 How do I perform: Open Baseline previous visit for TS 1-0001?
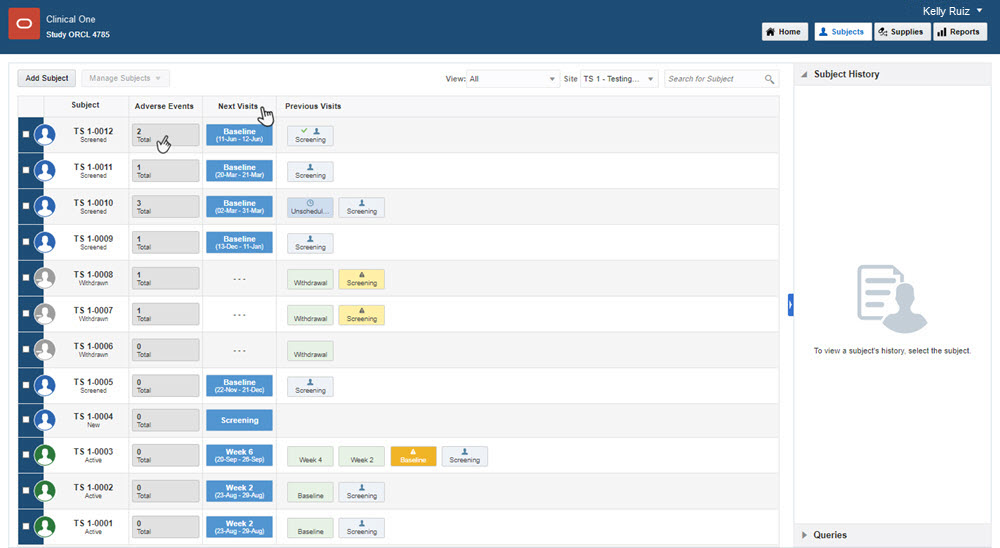[x=310, y=528]
